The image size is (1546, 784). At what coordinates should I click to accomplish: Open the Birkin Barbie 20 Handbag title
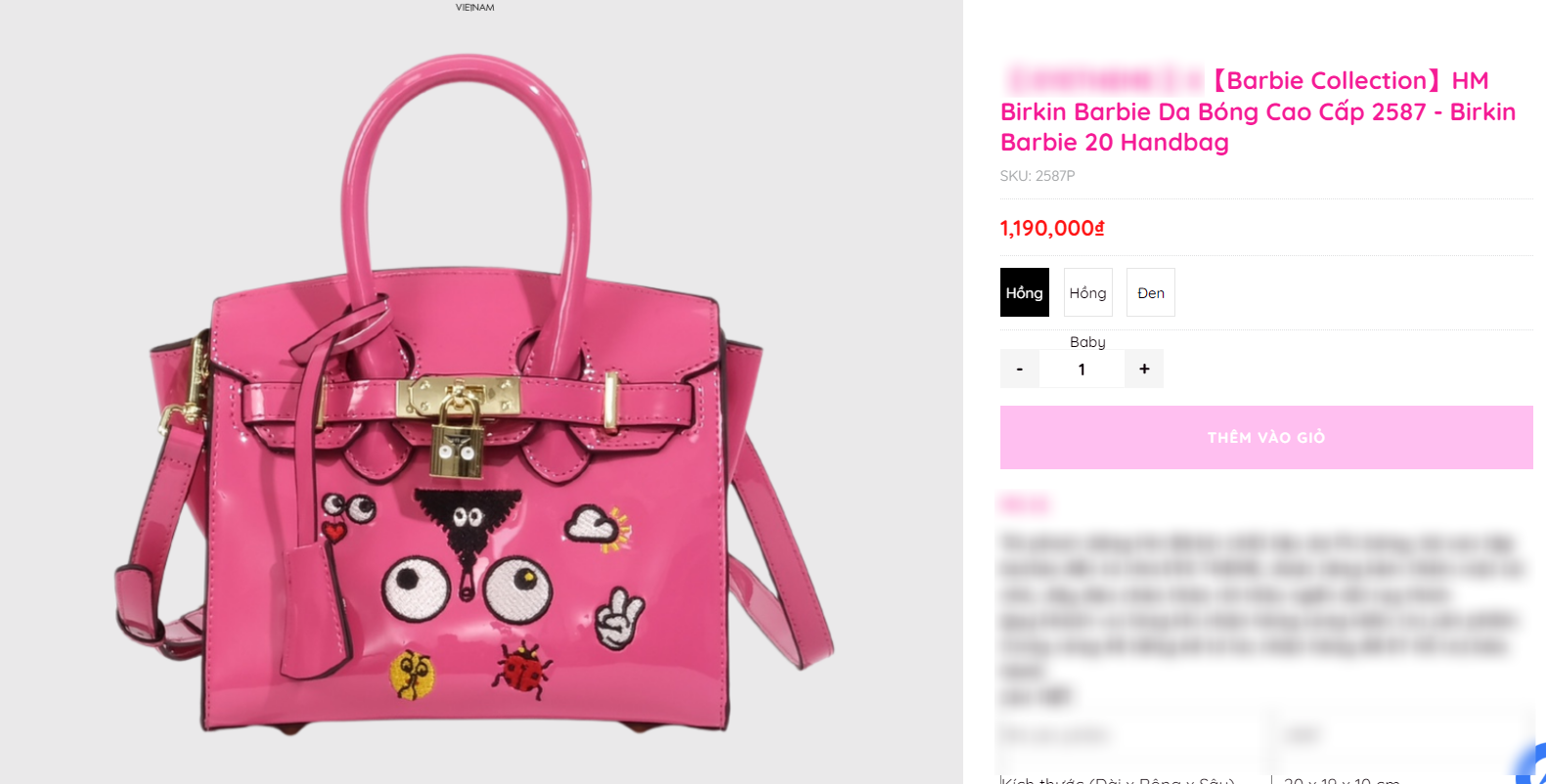[x=1258, y=111]
